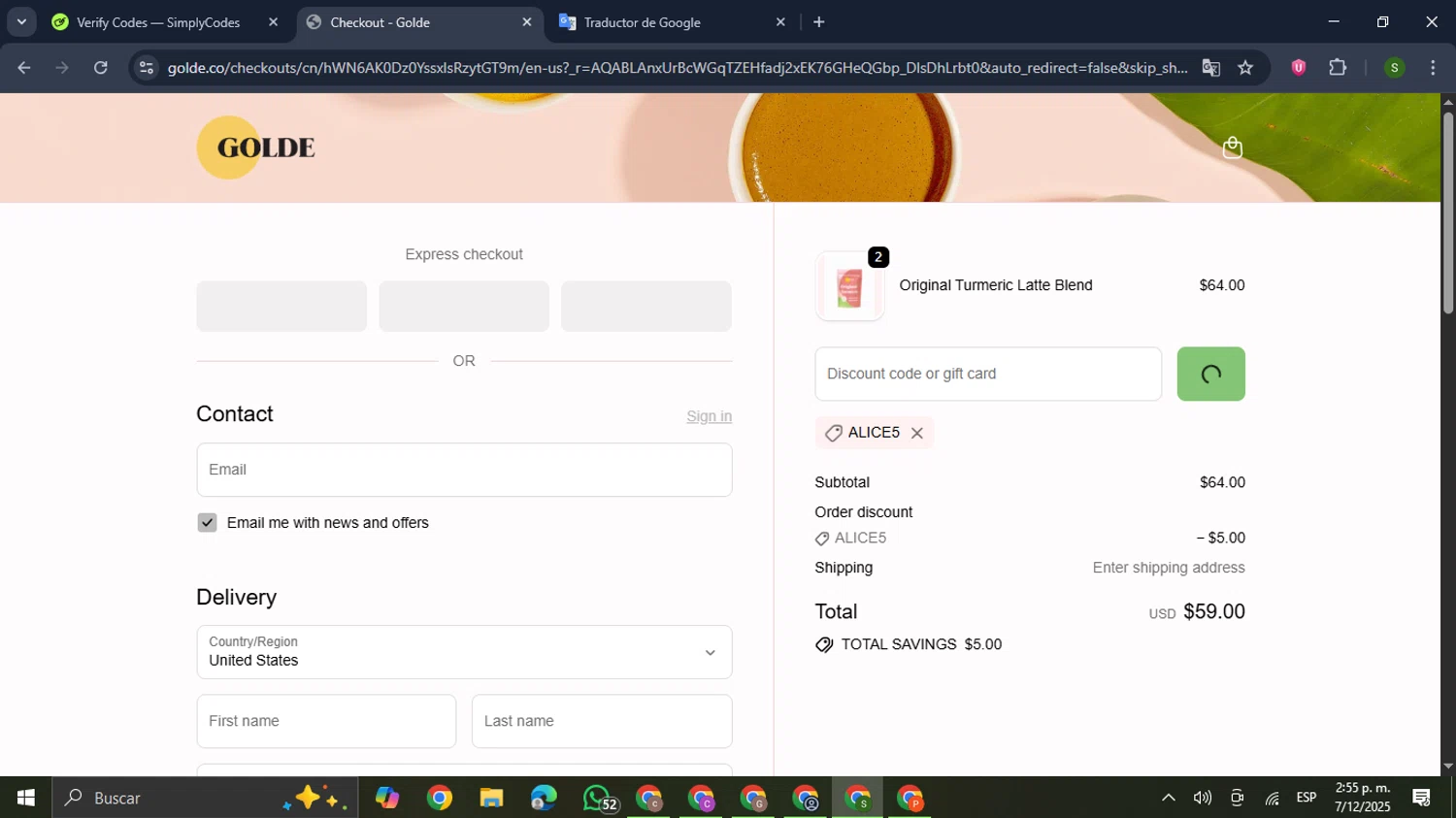This screenshot has height=818, width=1456.
Task: Remove the ALICE5 discount code tag
Action: click(916, 433)
